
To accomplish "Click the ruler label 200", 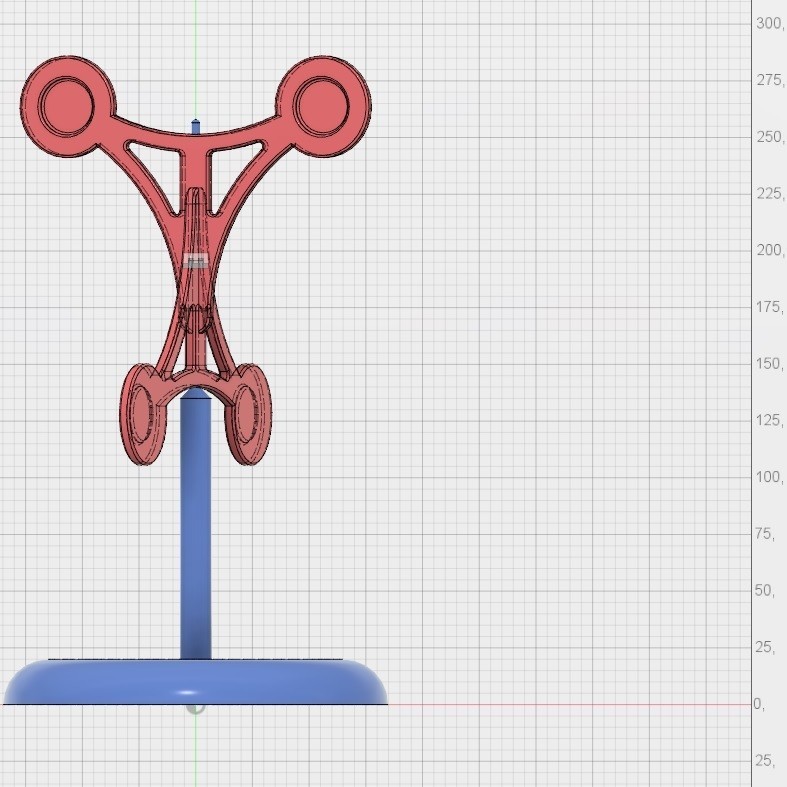I will (x=769, y=250).
